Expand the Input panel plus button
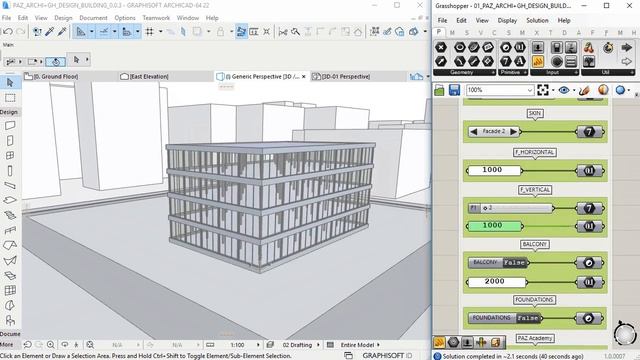 pos(576,72)
